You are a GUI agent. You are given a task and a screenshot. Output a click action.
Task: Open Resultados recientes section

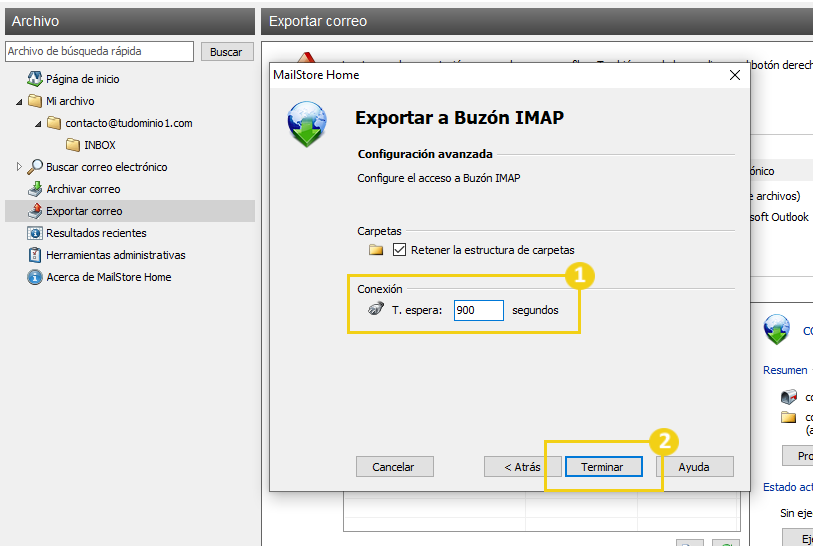[x=96, y=233]
